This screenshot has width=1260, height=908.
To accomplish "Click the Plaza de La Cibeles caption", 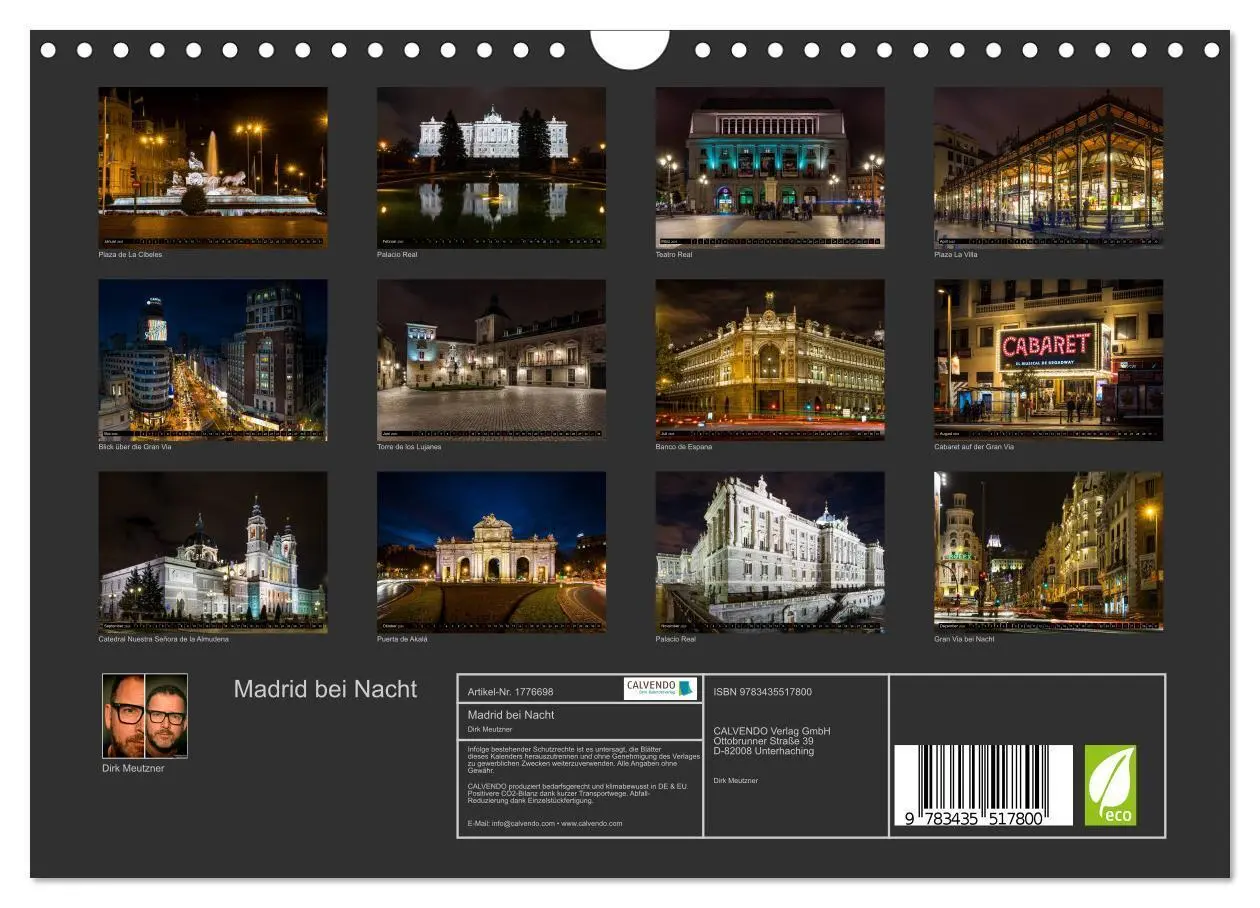I will click(x=130, y=255).
